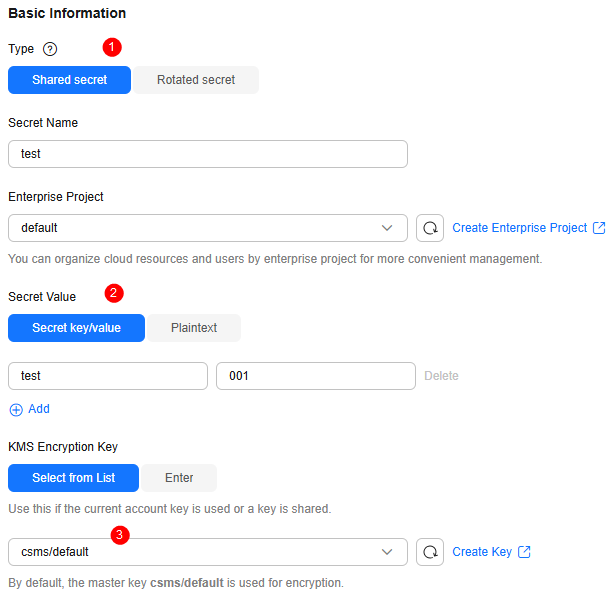
Task: Click external-link icon after Create Key
Action: (524, 552)
